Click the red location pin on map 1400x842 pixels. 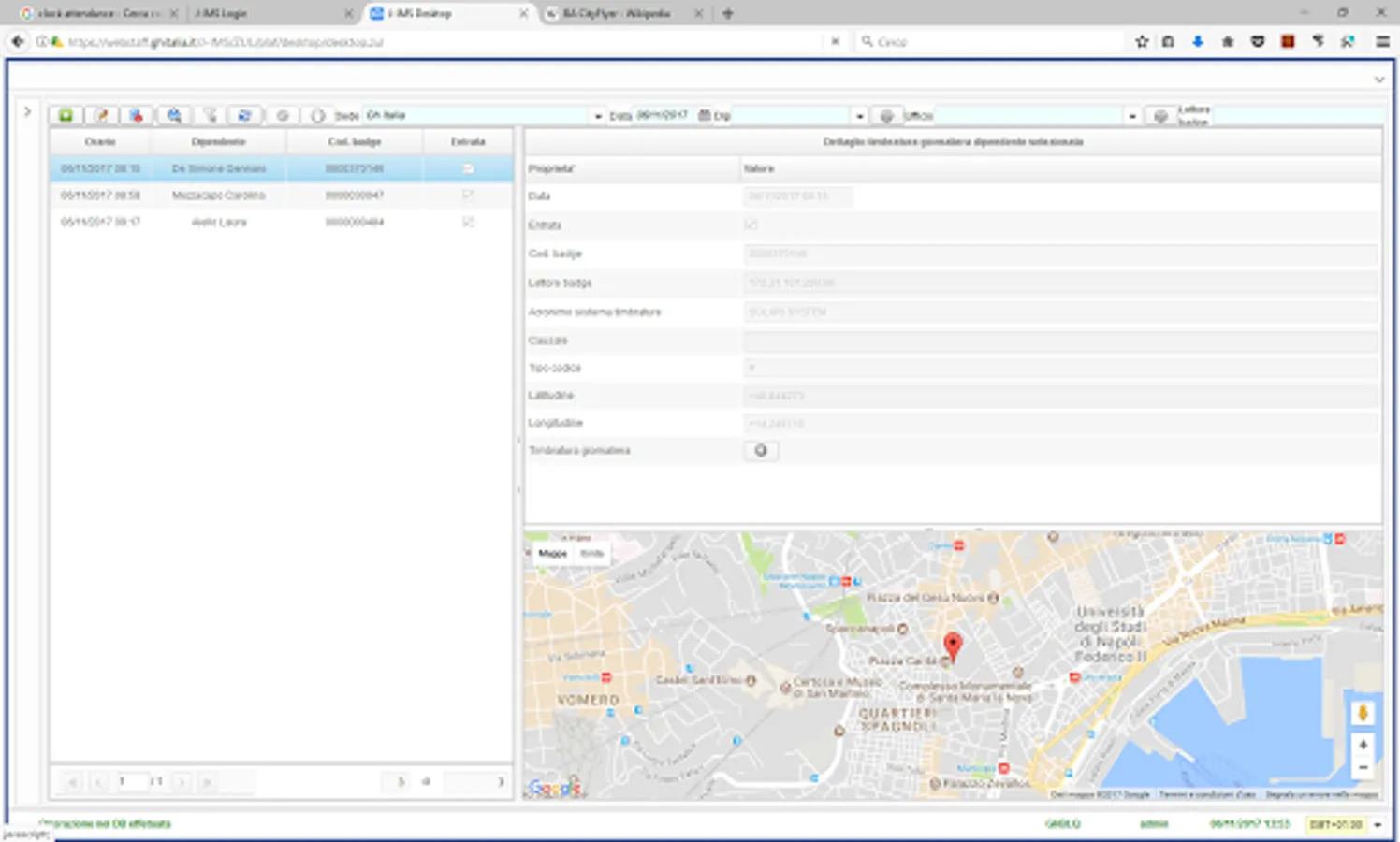click(952, 645)
